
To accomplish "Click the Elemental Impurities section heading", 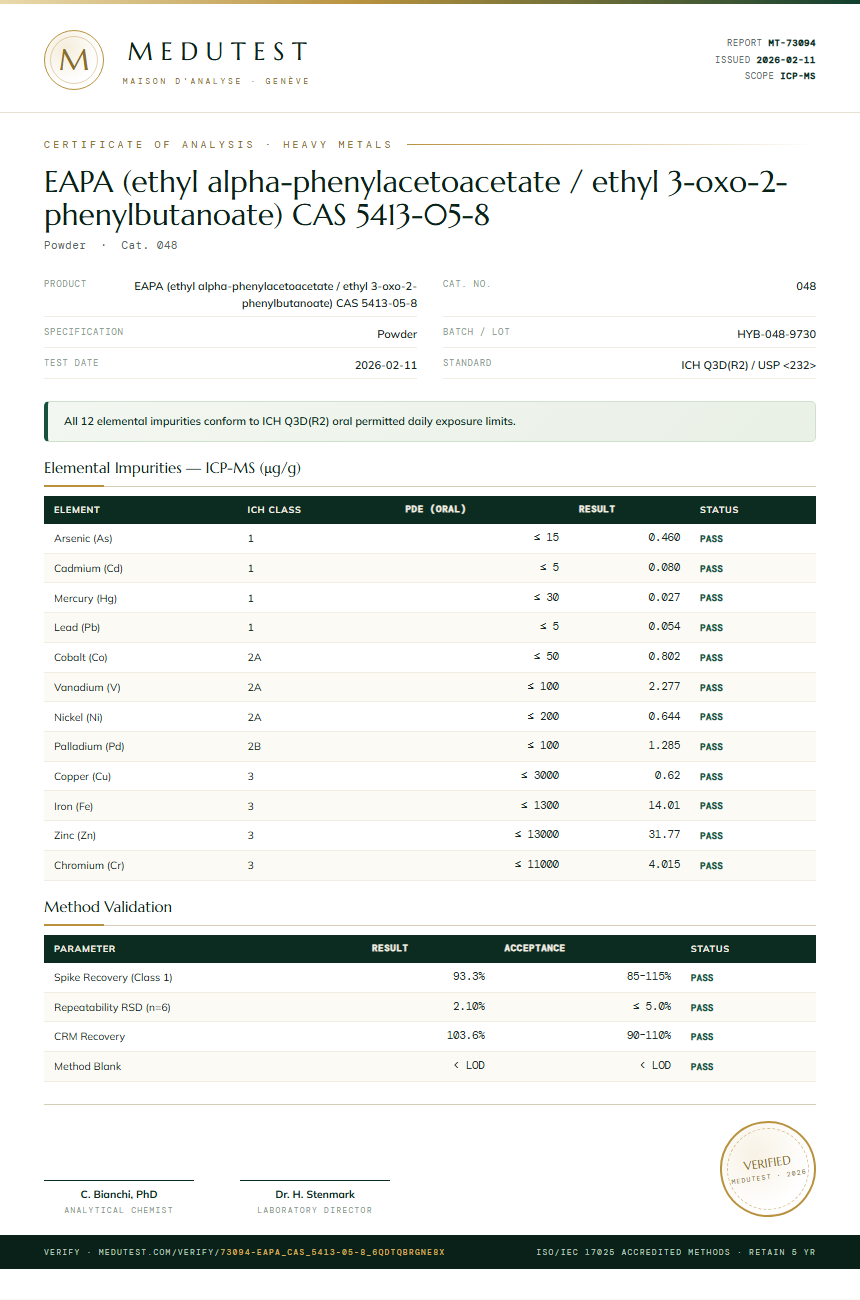I will click(172, 468).
